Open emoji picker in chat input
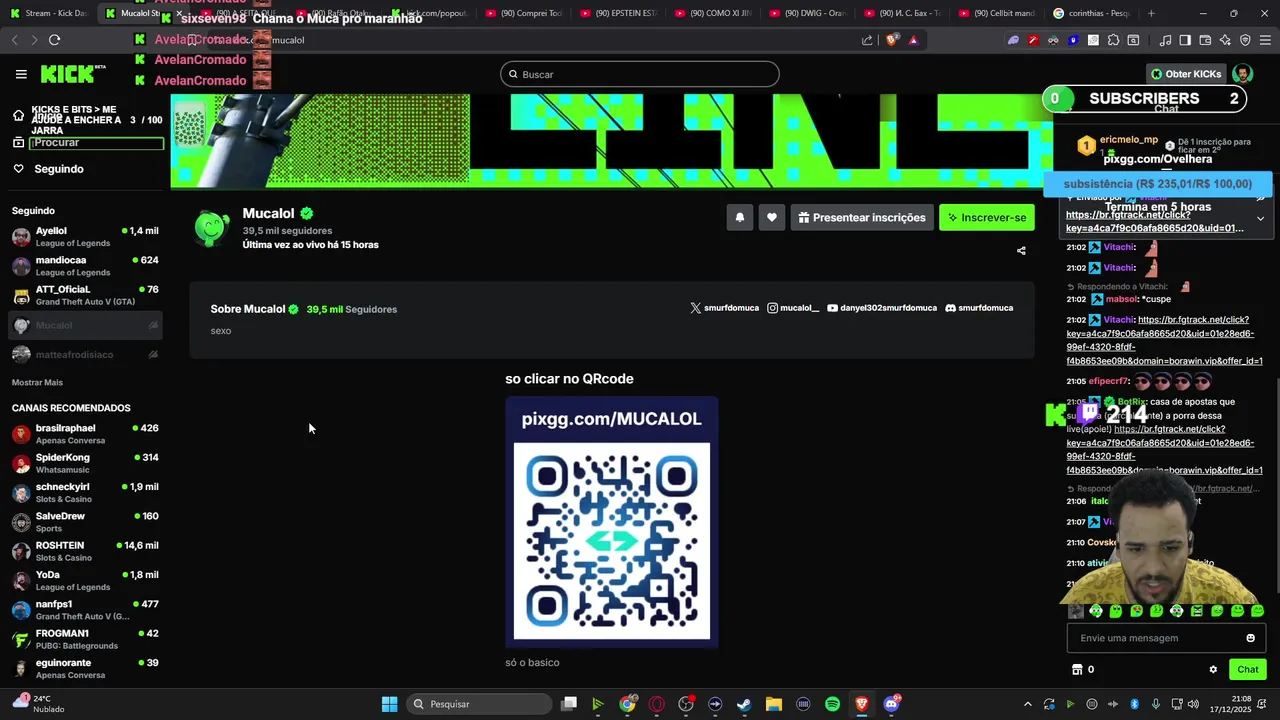 (x=1250, y=638)
